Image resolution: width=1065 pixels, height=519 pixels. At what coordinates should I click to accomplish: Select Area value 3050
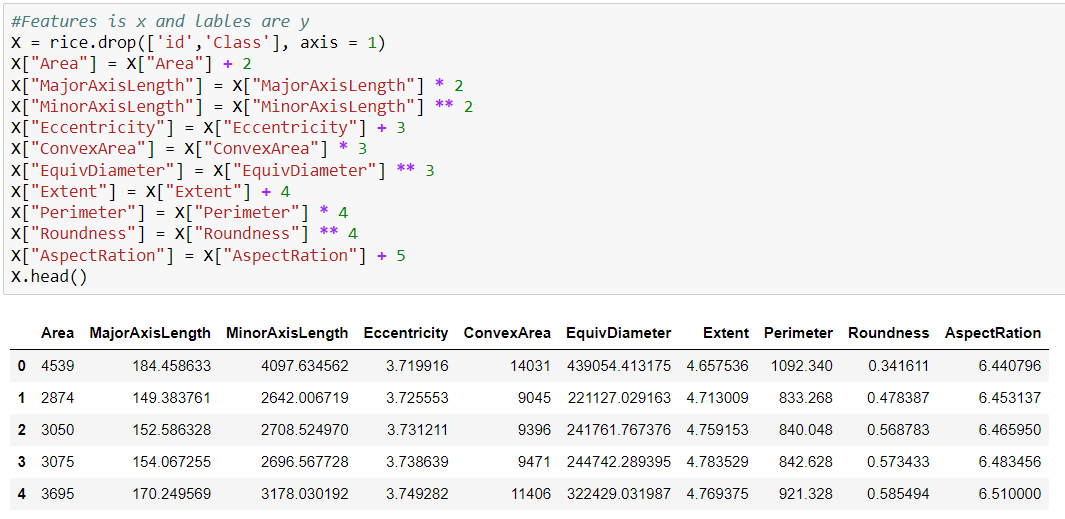58,430
